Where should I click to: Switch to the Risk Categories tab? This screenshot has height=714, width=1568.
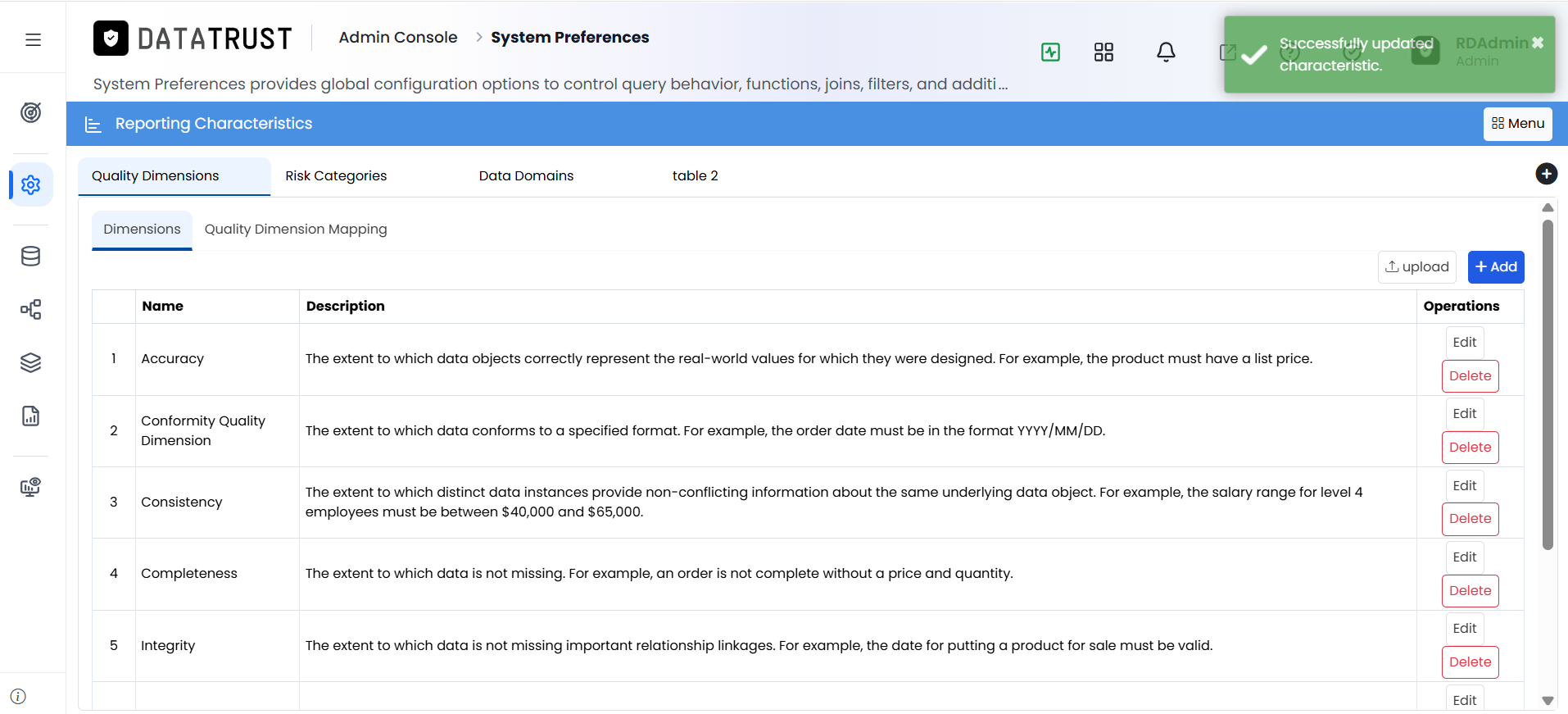336,175
